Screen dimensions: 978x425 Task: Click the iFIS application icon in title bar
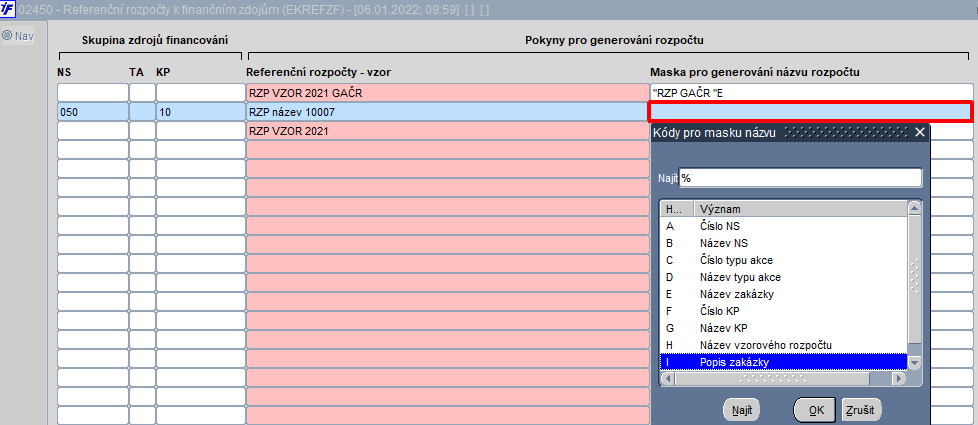pos(8,10)
